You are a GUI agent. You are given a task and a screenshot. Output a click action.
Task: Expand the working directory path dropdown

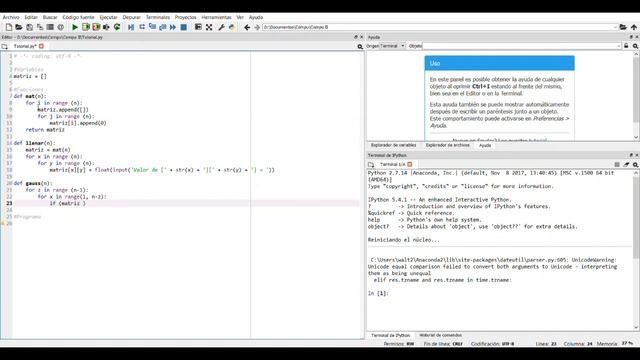(615, 27)
